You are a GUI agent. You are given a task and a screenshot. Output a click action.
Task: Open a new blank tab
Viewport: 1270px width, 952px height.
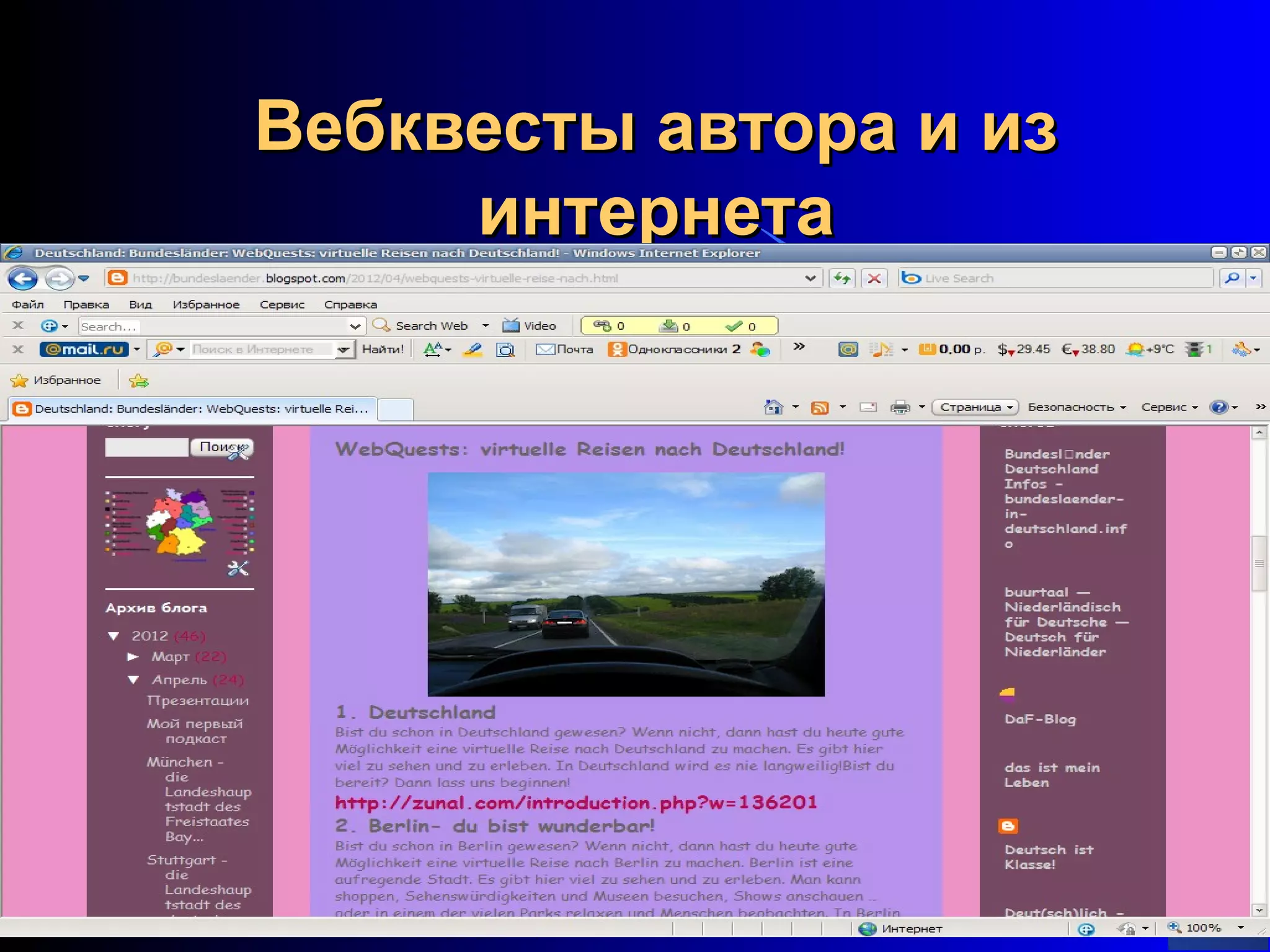(396, 409)
